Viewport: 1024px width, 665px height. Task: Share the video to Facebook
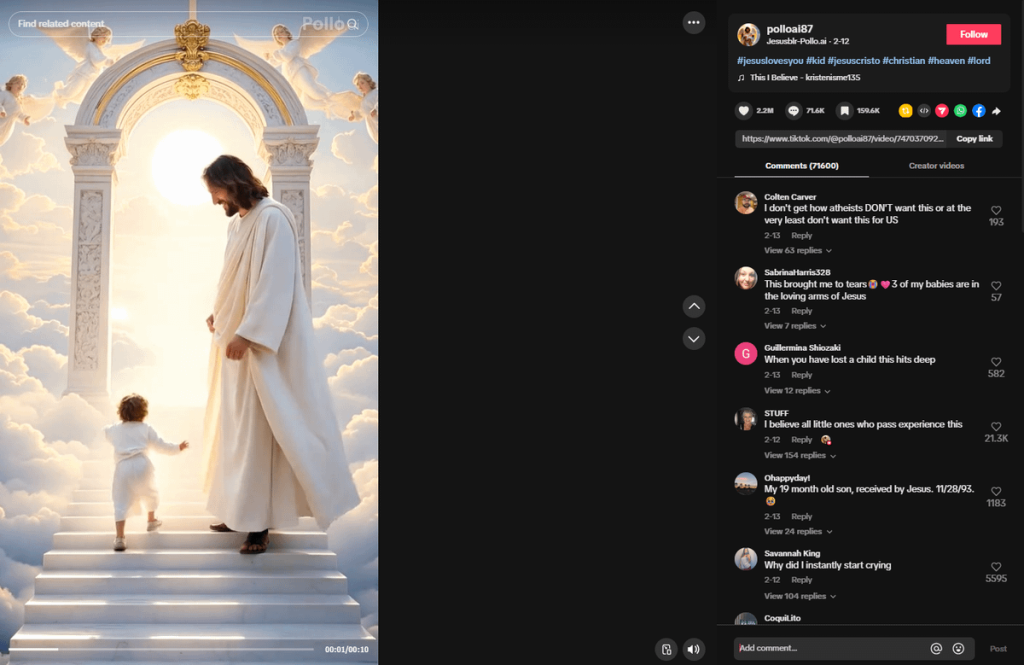(978, 111)
